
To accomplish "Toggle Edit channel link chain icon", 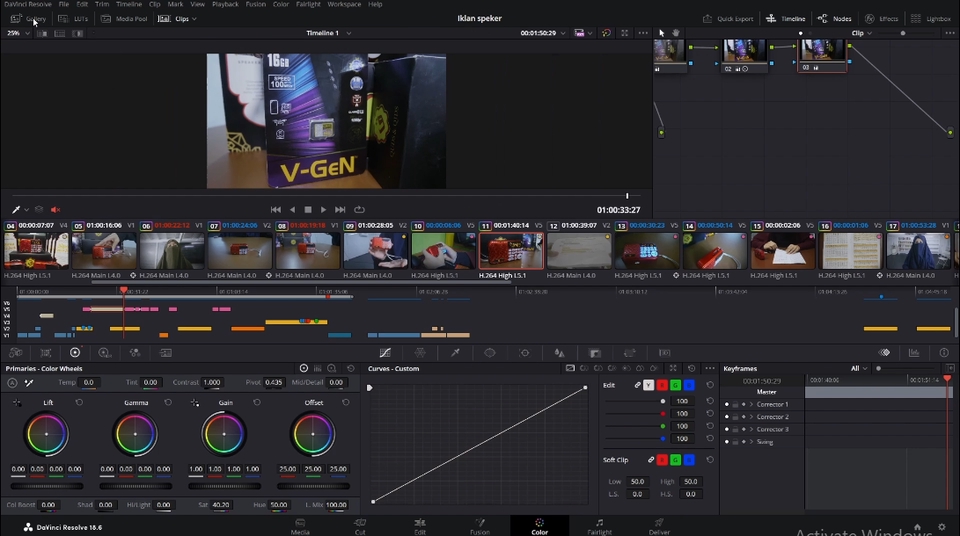I will [x=637, y=385].
